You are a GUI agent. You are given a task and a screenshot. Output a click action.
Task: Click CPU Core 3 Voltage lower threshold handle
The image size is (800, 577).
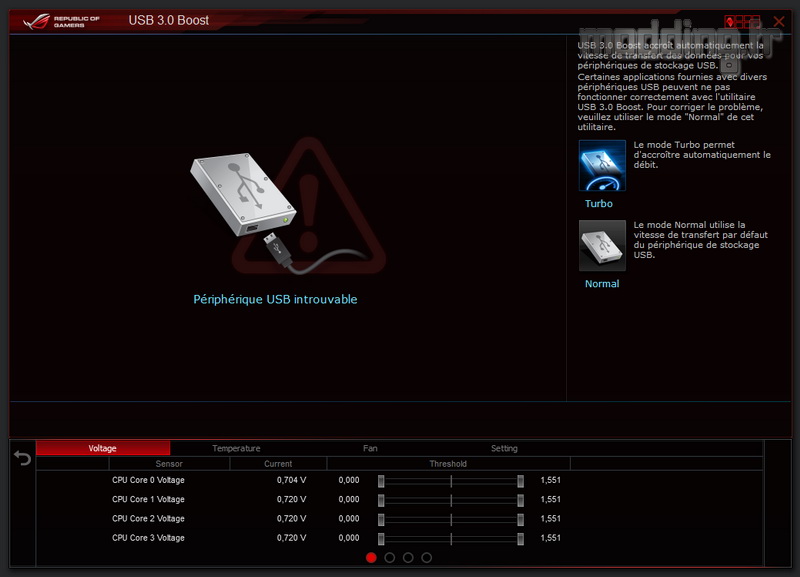click(x=381, y=539)
